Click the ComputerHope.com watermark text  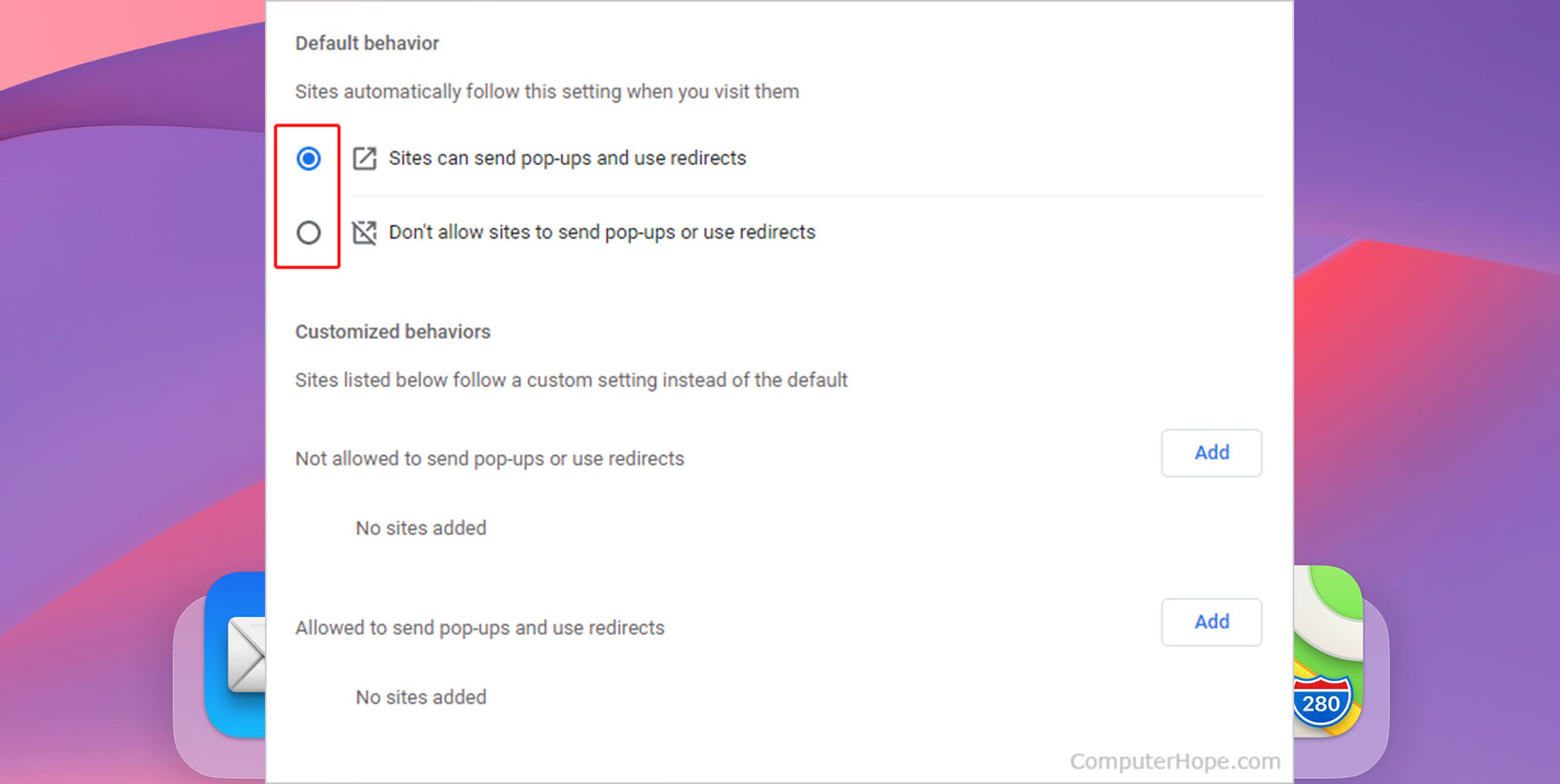[1175, 761]
